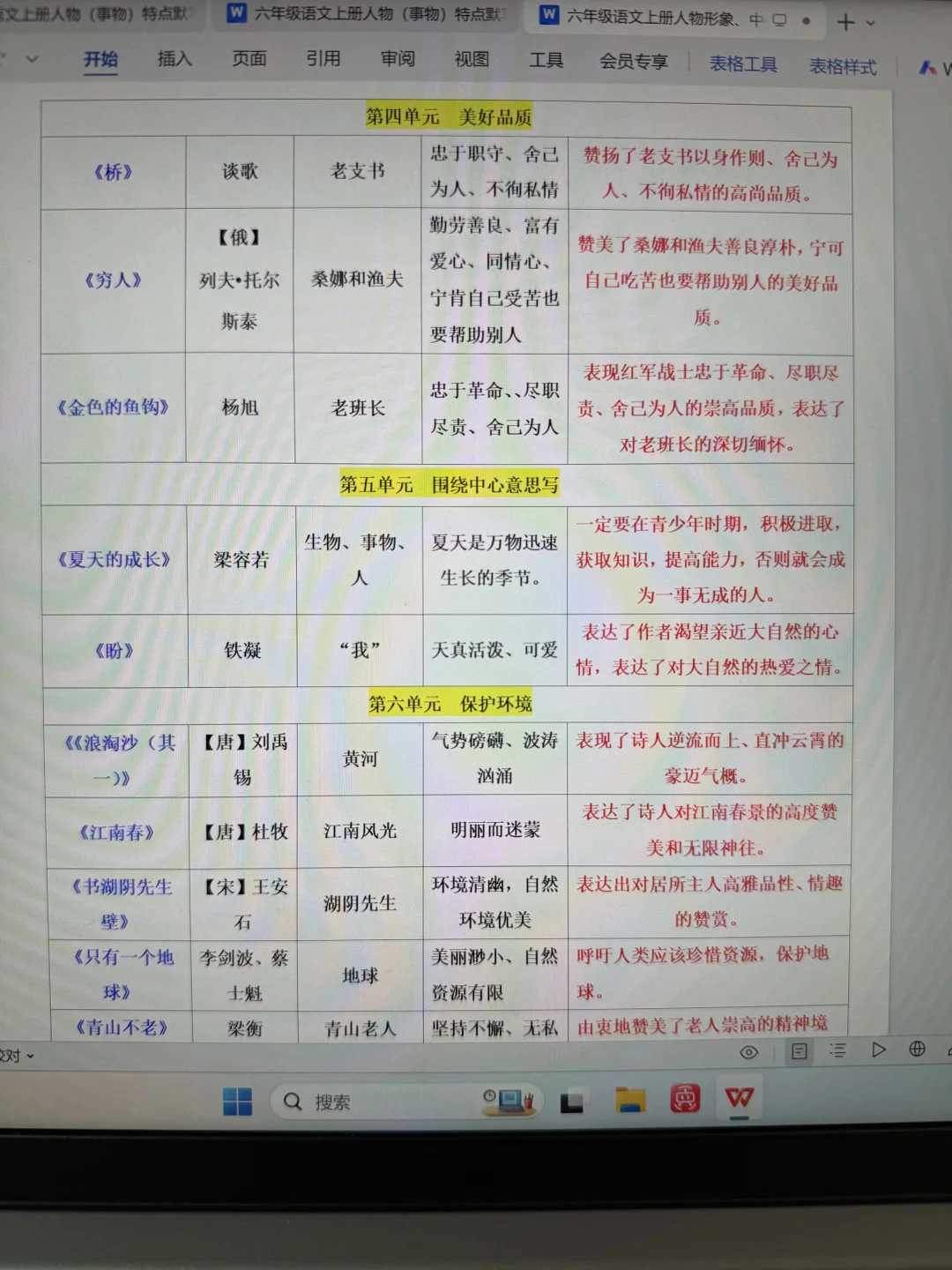Open the red app icon in taskbar
The height and width of the screenshot is (1270, 952).
coord(685,1098)
